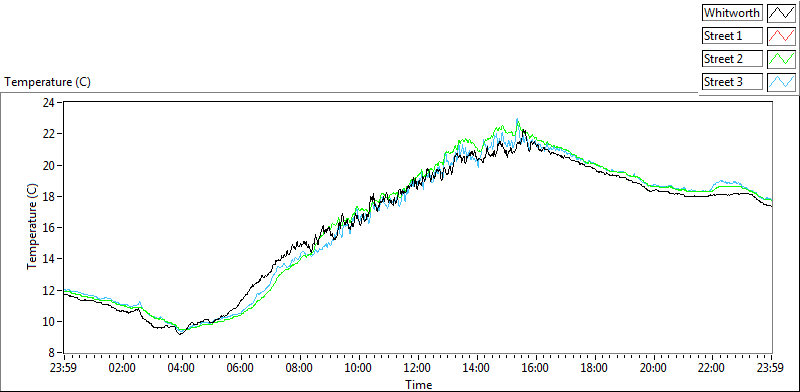
Task: Click the Street 2 green legend icon
Action: [x=781, y=59]
